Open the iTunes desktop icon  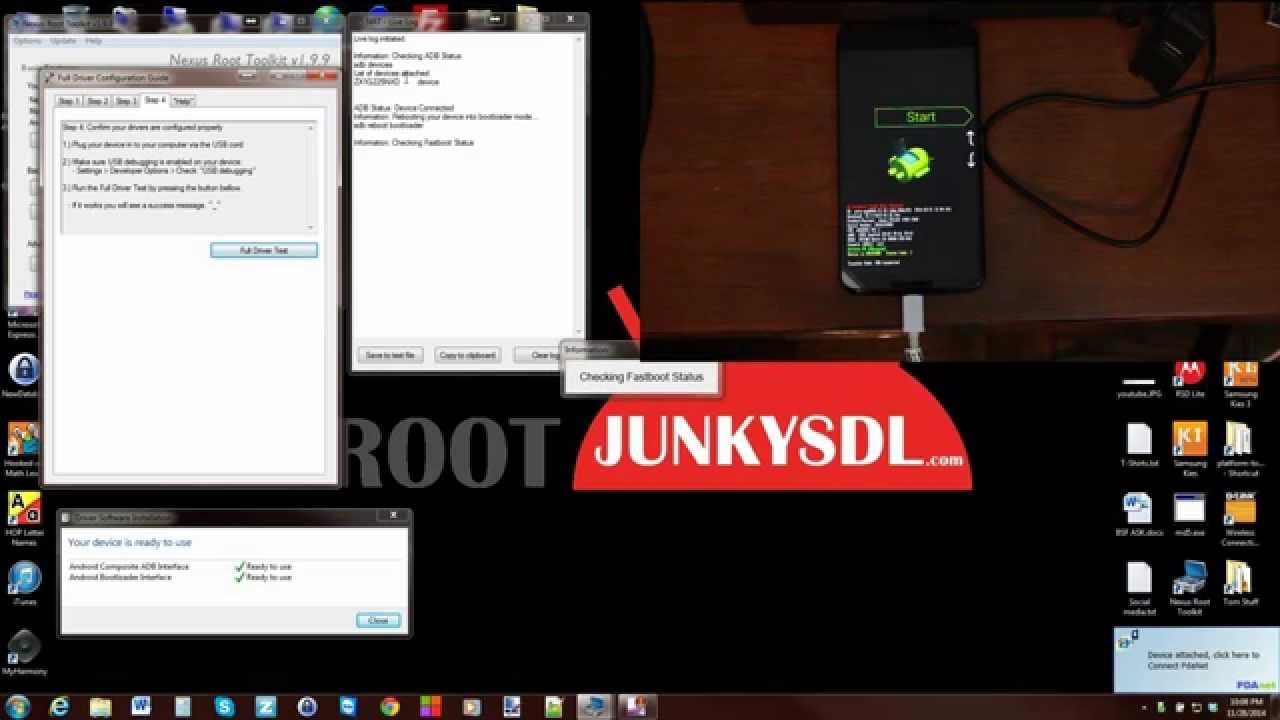click(x=24, y=583)
